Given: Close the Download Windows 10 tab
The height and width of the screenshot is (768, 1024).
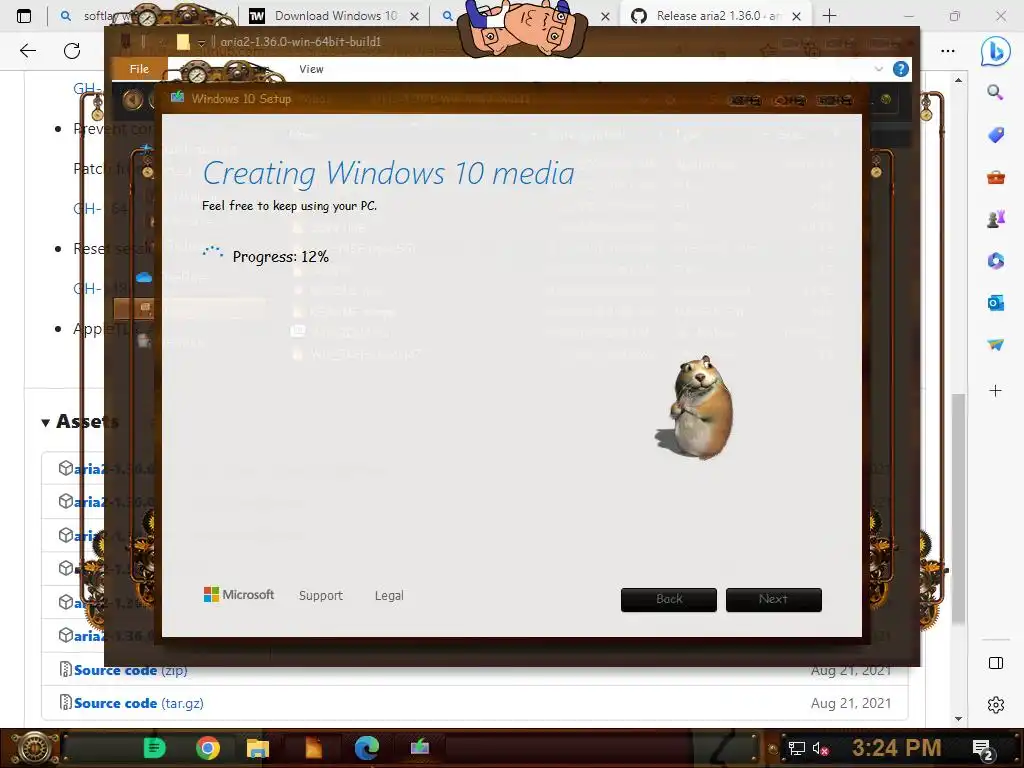Looking at the screenshot, I should click(414, 16).
